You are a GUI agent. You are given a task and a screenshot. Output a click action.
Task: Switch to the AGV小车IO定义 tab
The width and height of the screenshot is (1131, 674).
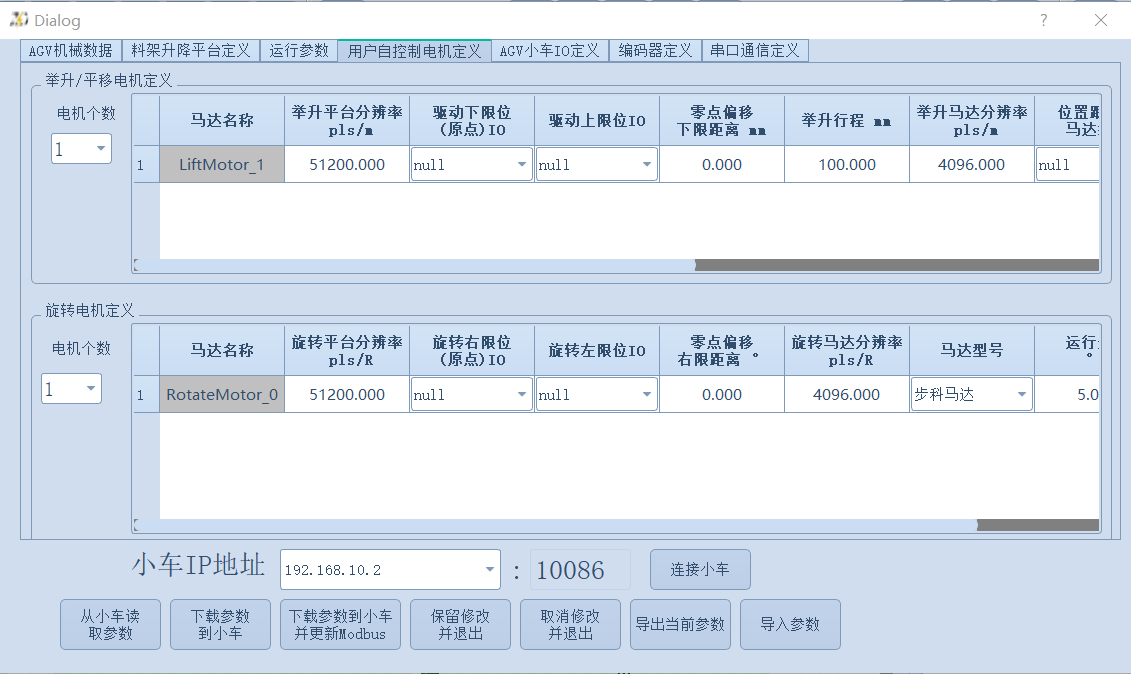(550, 50)
